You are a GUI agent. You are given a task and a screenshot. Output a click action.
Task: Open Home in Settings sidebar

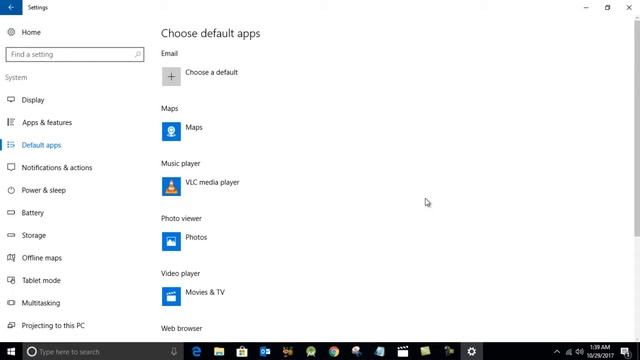pos(31,32)
